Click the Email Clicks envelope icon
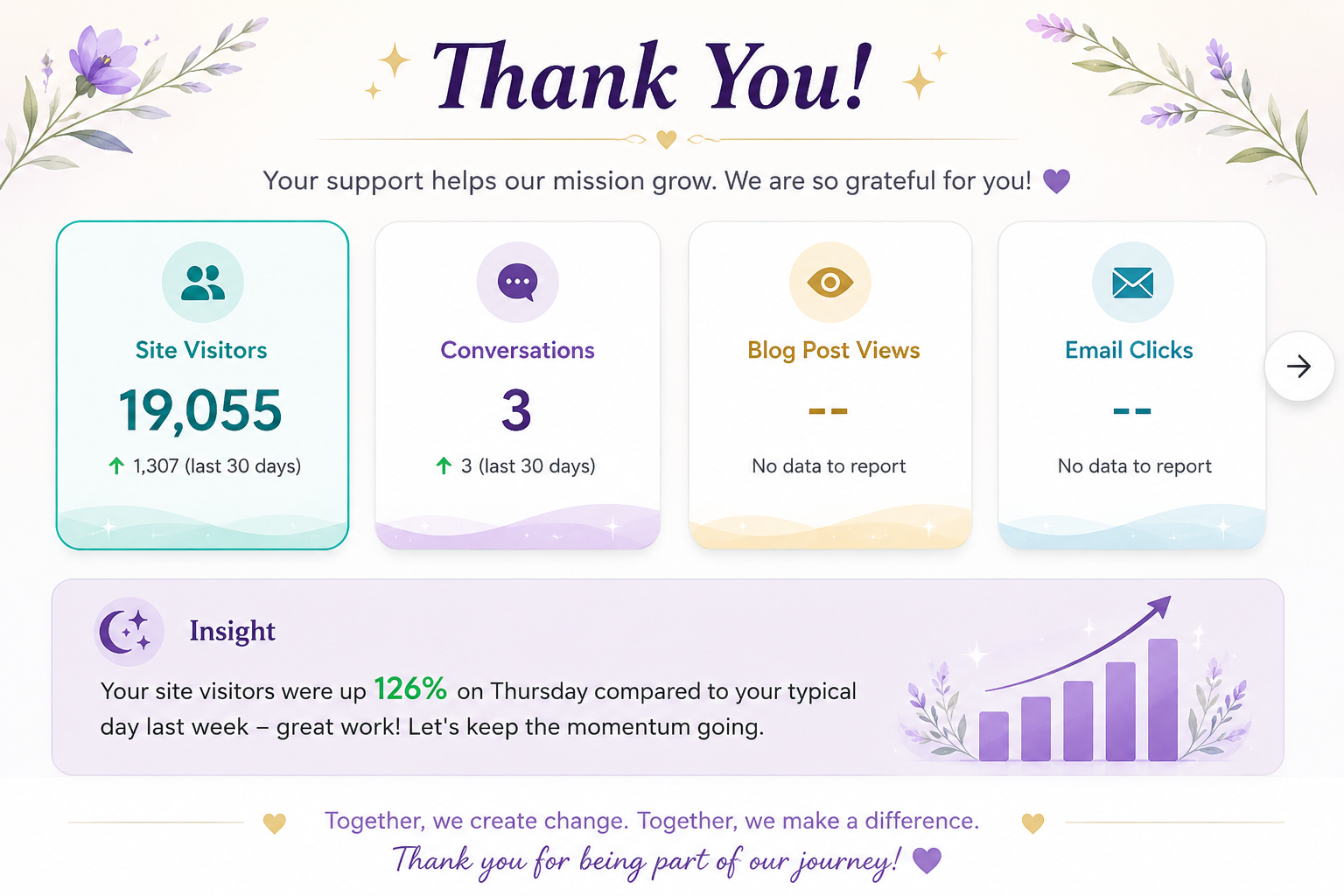This screenshot has width=1344, height=896. pyautogui.click(x=1132, y=283)
